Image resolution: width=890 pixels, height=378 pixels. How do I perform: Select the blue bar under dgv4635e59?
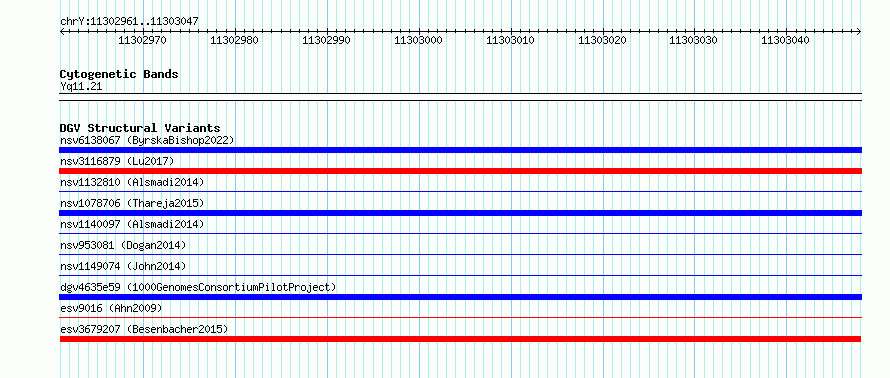pyautogui.click(x=460, y=297)
